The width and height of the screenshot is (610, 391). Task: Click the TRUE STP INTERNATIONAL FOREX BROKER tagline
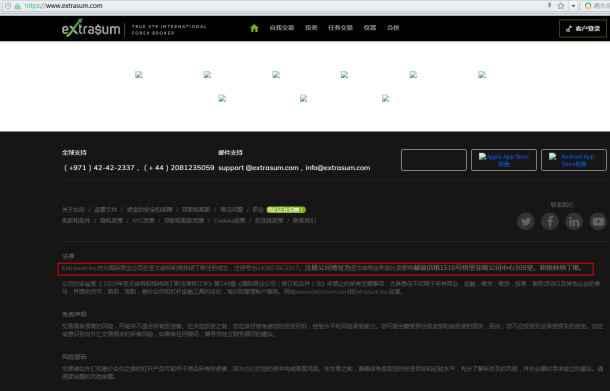(x=169, y=30)
